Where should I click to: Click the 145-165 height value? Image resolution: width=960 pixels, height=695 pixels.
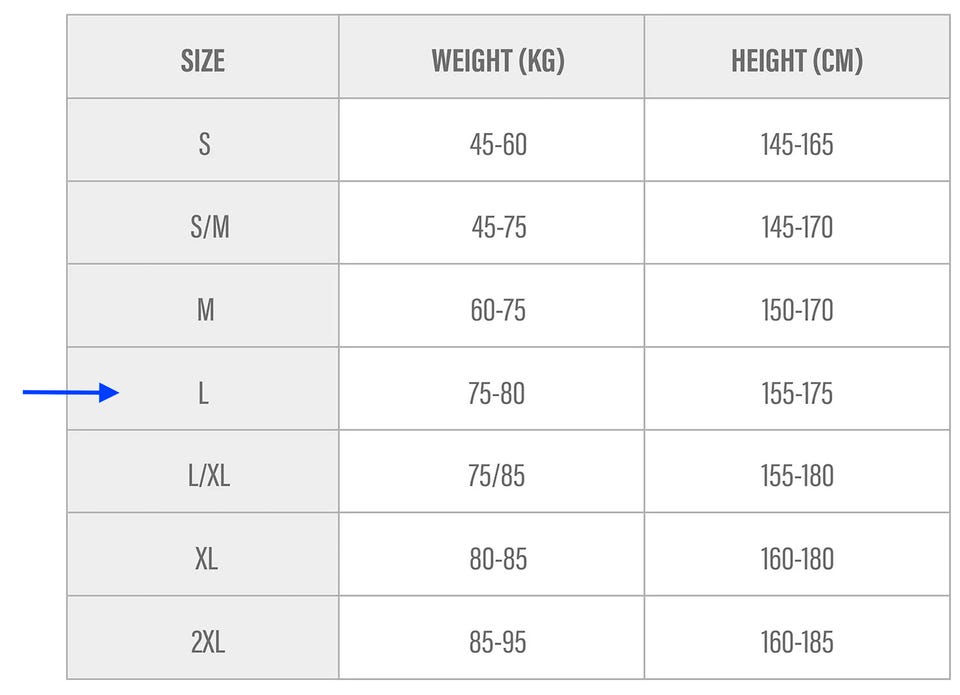(x=796, y=144)
